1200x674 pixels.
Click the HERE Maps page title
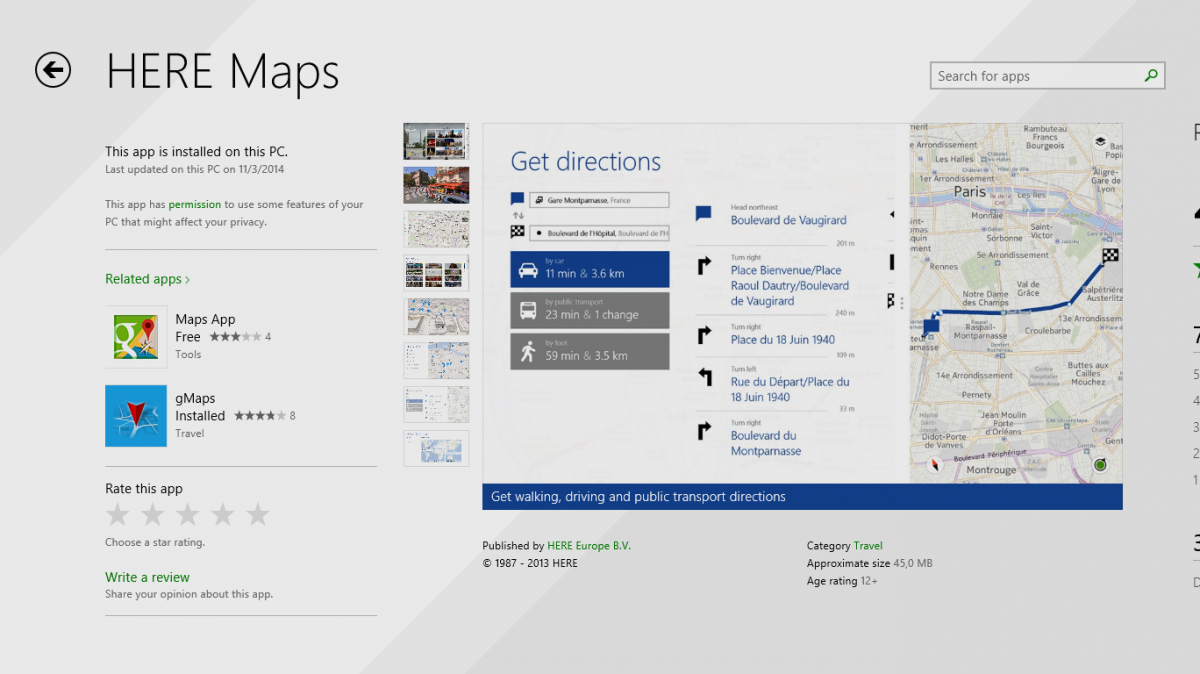point(223,72)
